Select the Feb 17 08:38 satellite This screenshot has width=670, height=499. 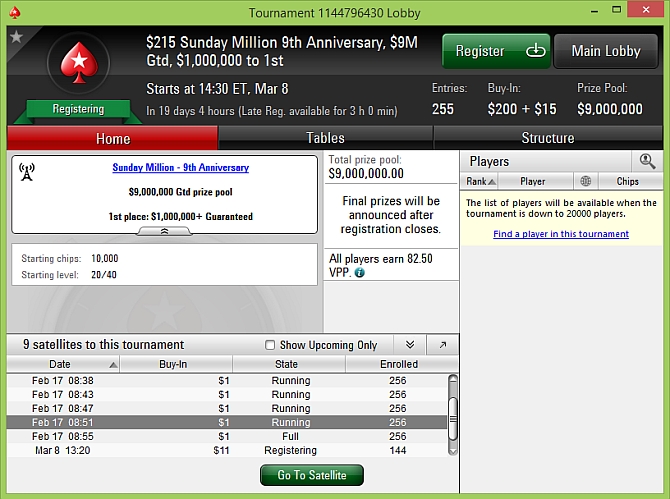[x=227, y=380]
